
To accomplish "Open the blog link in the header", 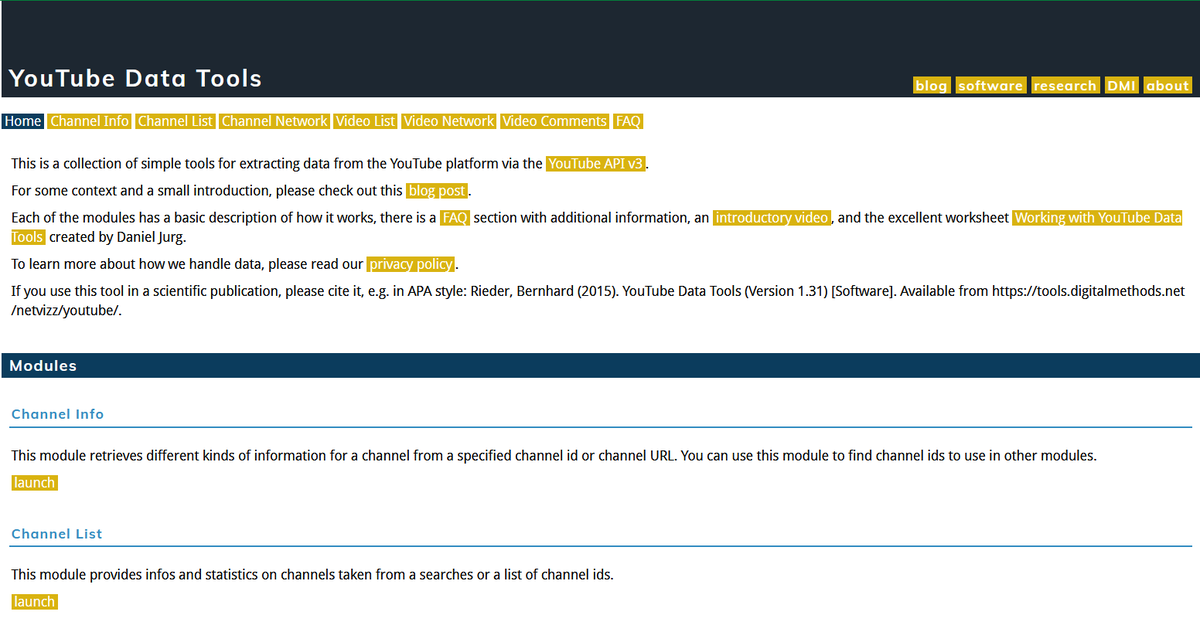I will click(931, 86).
